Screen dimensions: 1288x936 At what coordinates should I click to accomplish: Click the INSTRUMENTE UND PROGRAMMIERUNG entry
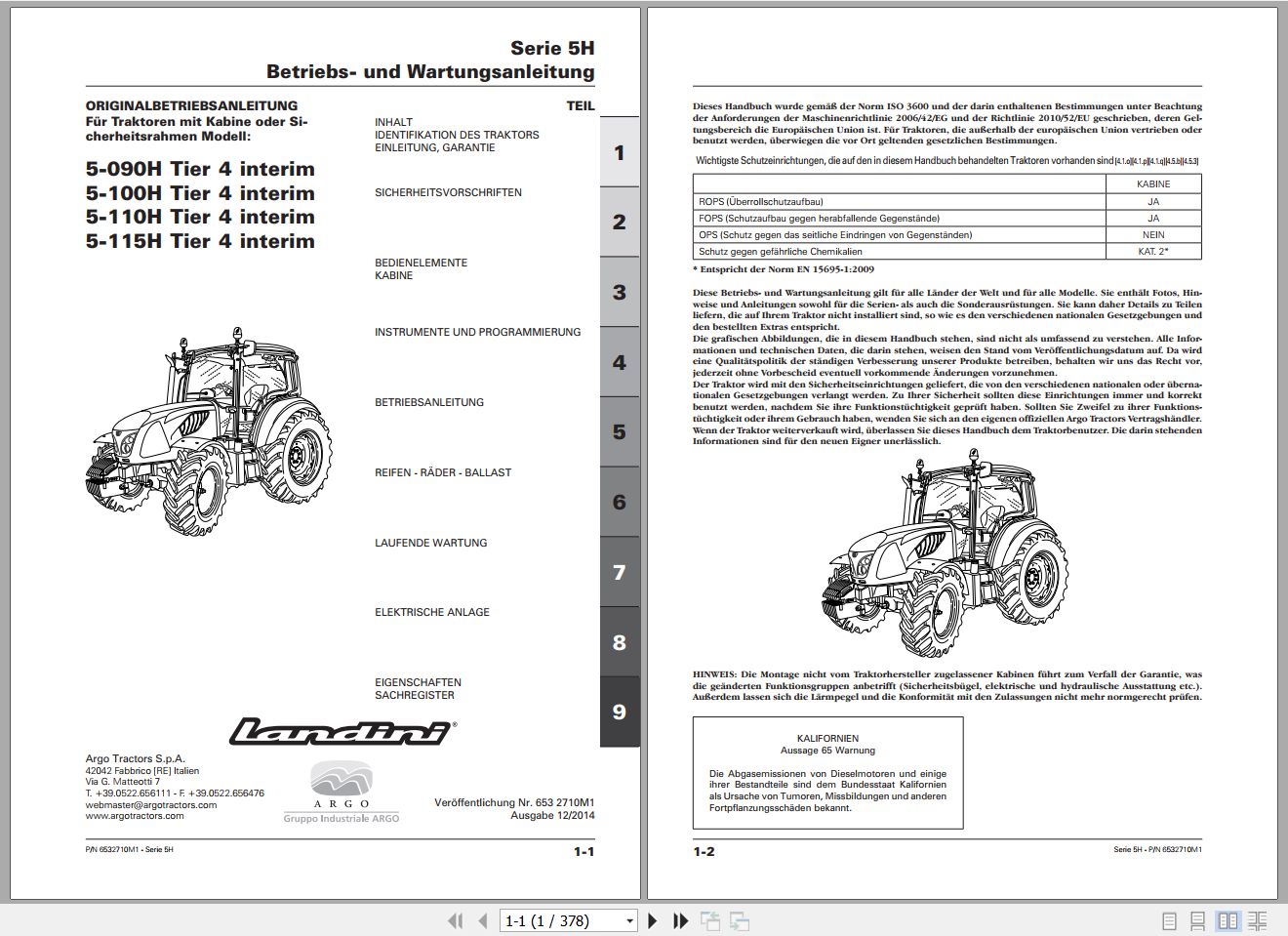477,333
